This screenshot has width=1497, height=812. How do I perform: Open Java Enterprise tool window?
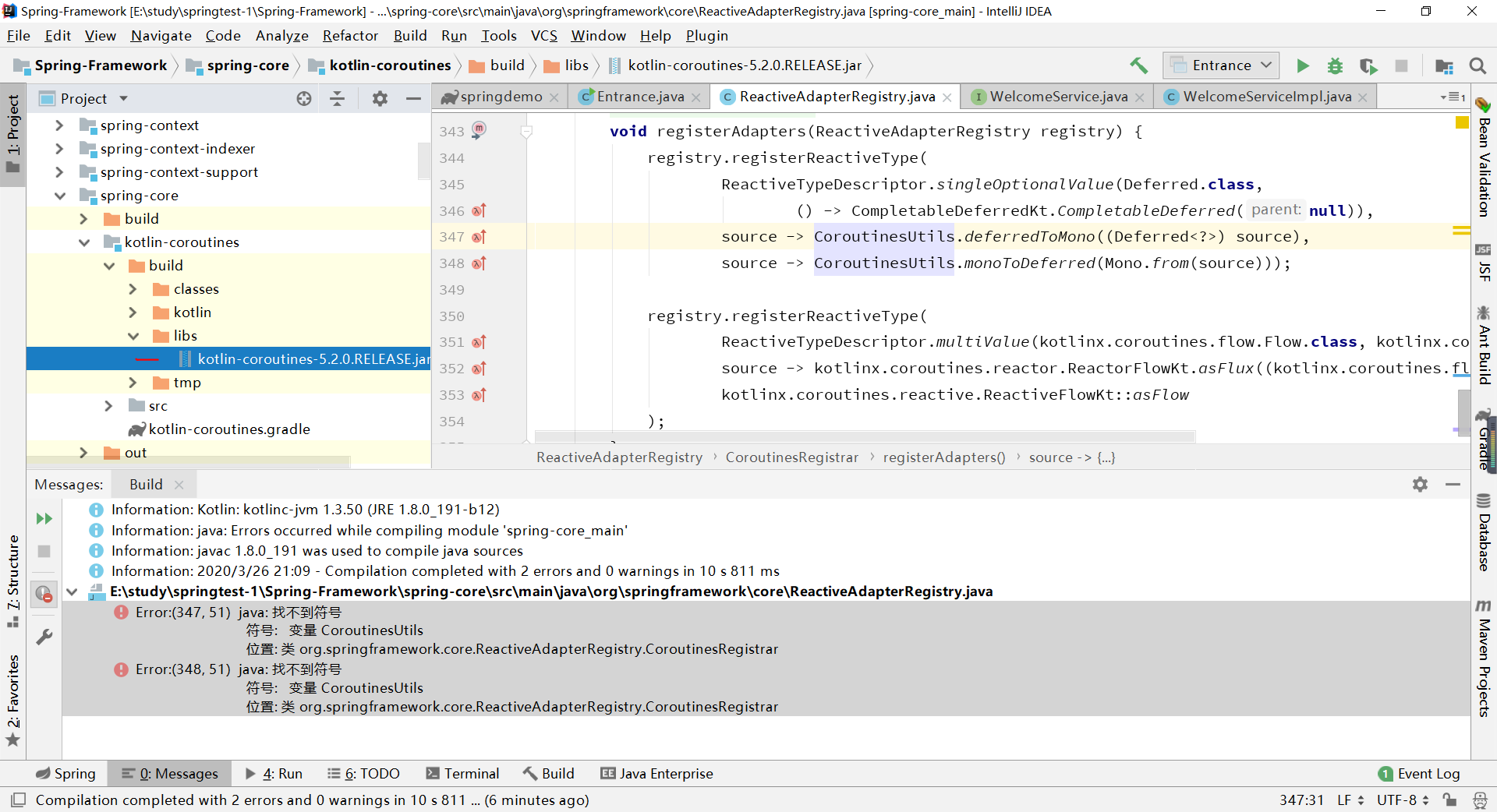656,774
